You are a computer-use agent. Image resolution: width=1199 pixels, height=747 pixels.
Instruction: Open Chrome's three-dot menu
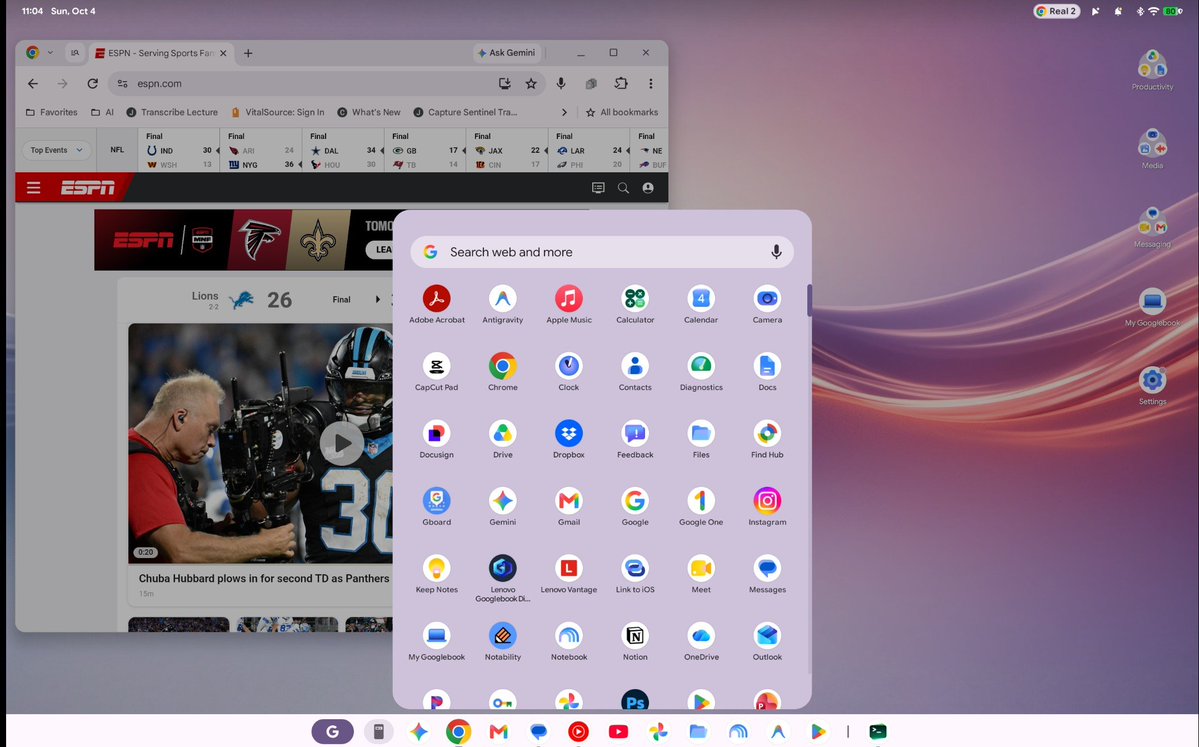coord(651,83)
